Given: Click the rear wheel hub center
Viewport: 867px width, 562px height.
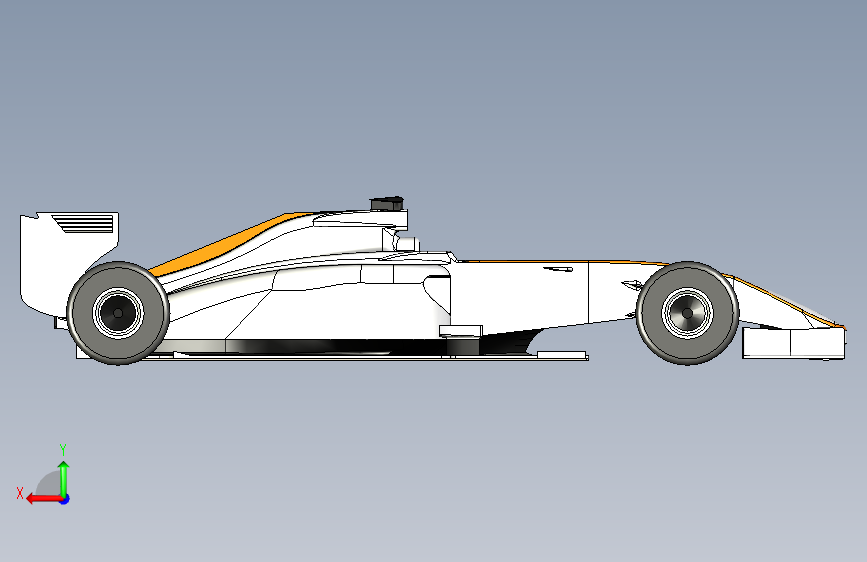Looking at the screenshot, I should [x=118, y=313].
